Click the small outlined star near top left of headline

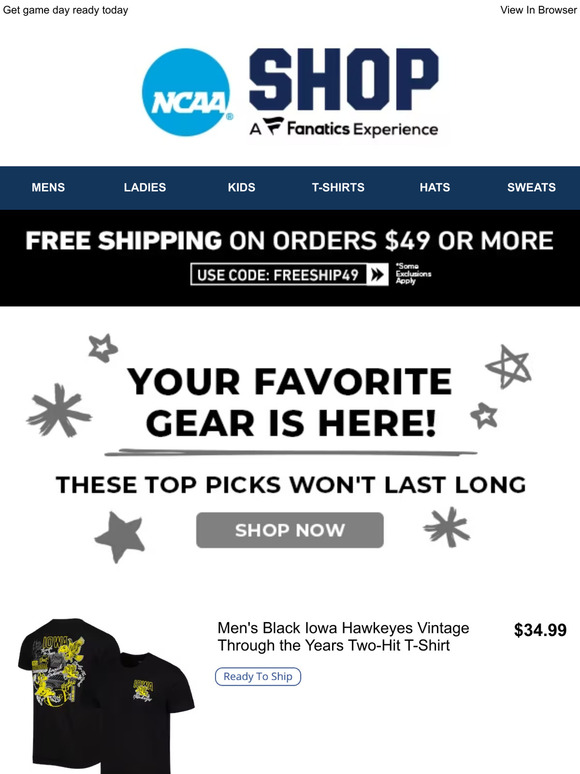pos(103,348)
